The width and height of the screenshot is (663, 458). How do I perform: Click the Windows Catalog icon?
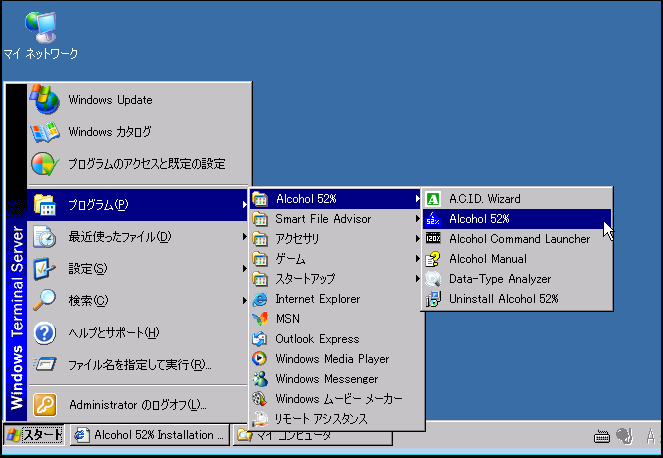45,132
